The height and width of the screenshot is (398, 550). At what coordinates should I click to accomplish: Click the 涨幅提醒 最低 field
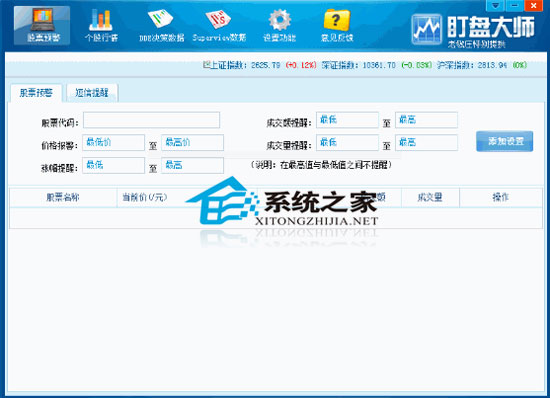113,165
